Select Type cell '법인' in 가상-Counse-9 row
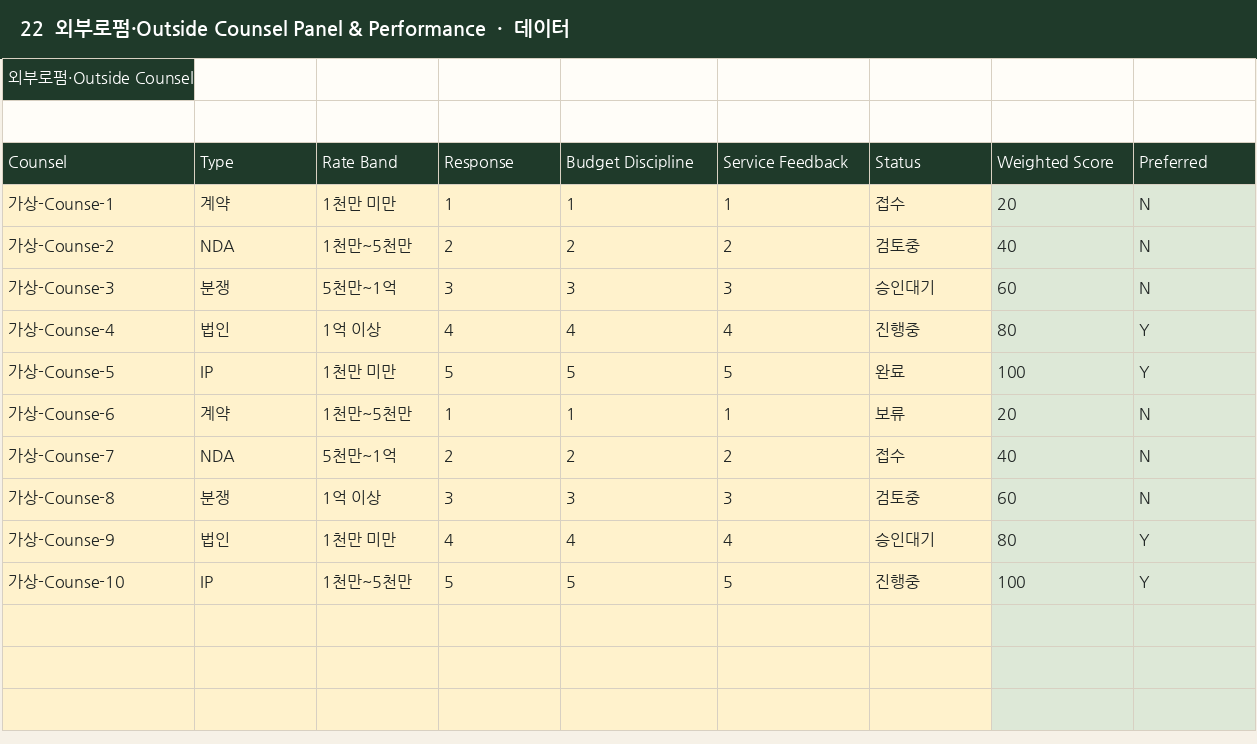The height and width of the screenshot is (744, 1257). [x=255, y=541]
